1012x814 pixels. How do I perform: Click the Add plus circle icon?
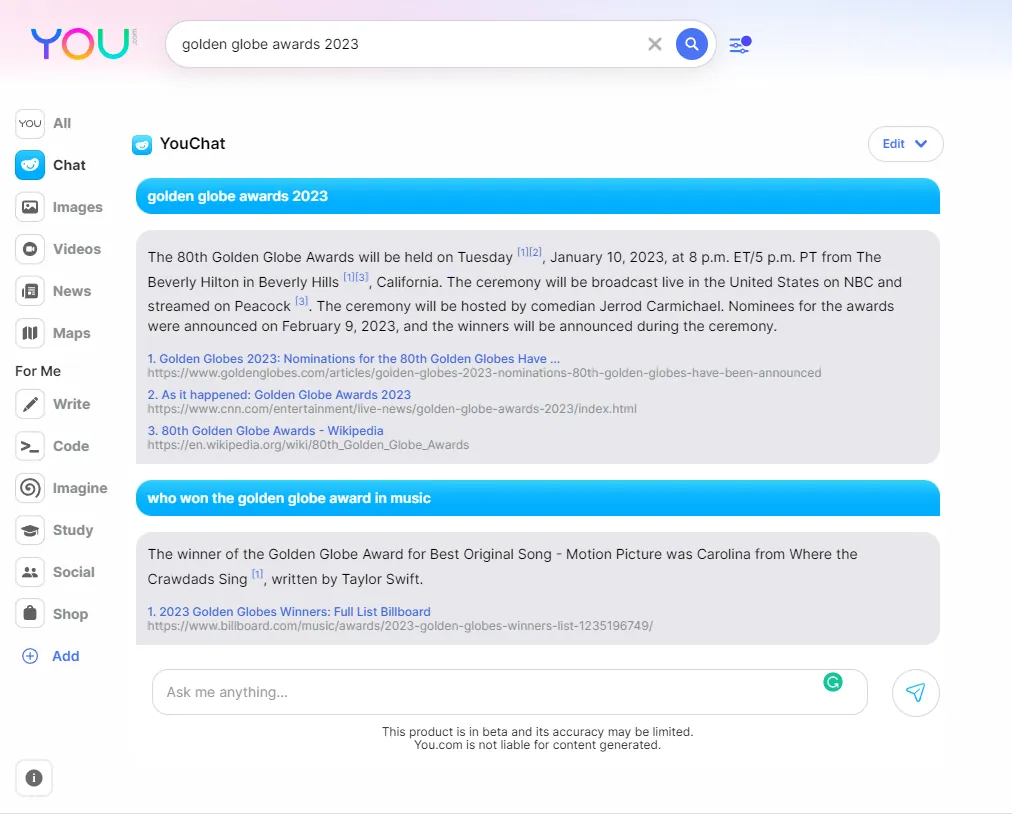(30, 656)
